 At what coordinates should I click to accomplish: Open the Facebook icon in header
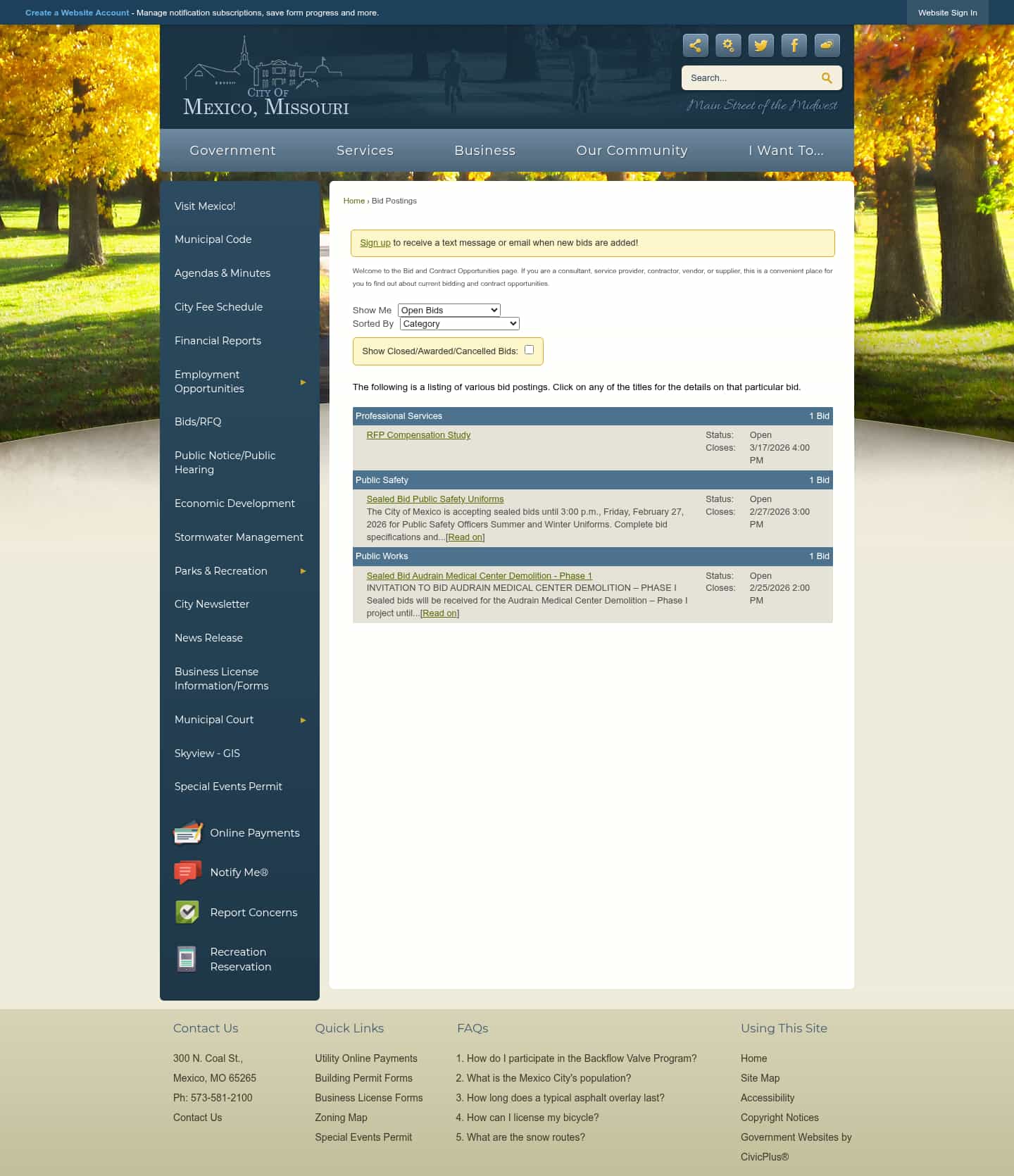click(x=794, y=46)
